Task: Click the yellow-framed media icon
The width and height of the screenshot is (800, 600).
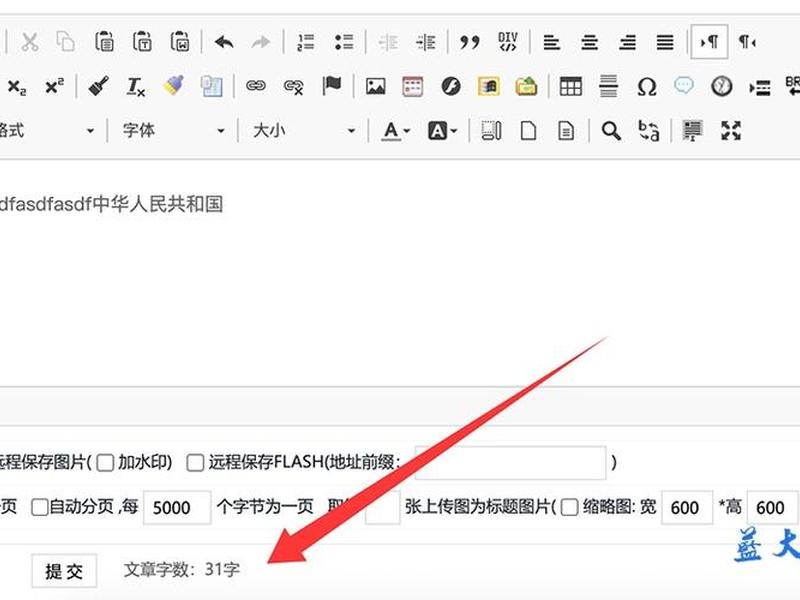Action: click(x=488, y=86)
